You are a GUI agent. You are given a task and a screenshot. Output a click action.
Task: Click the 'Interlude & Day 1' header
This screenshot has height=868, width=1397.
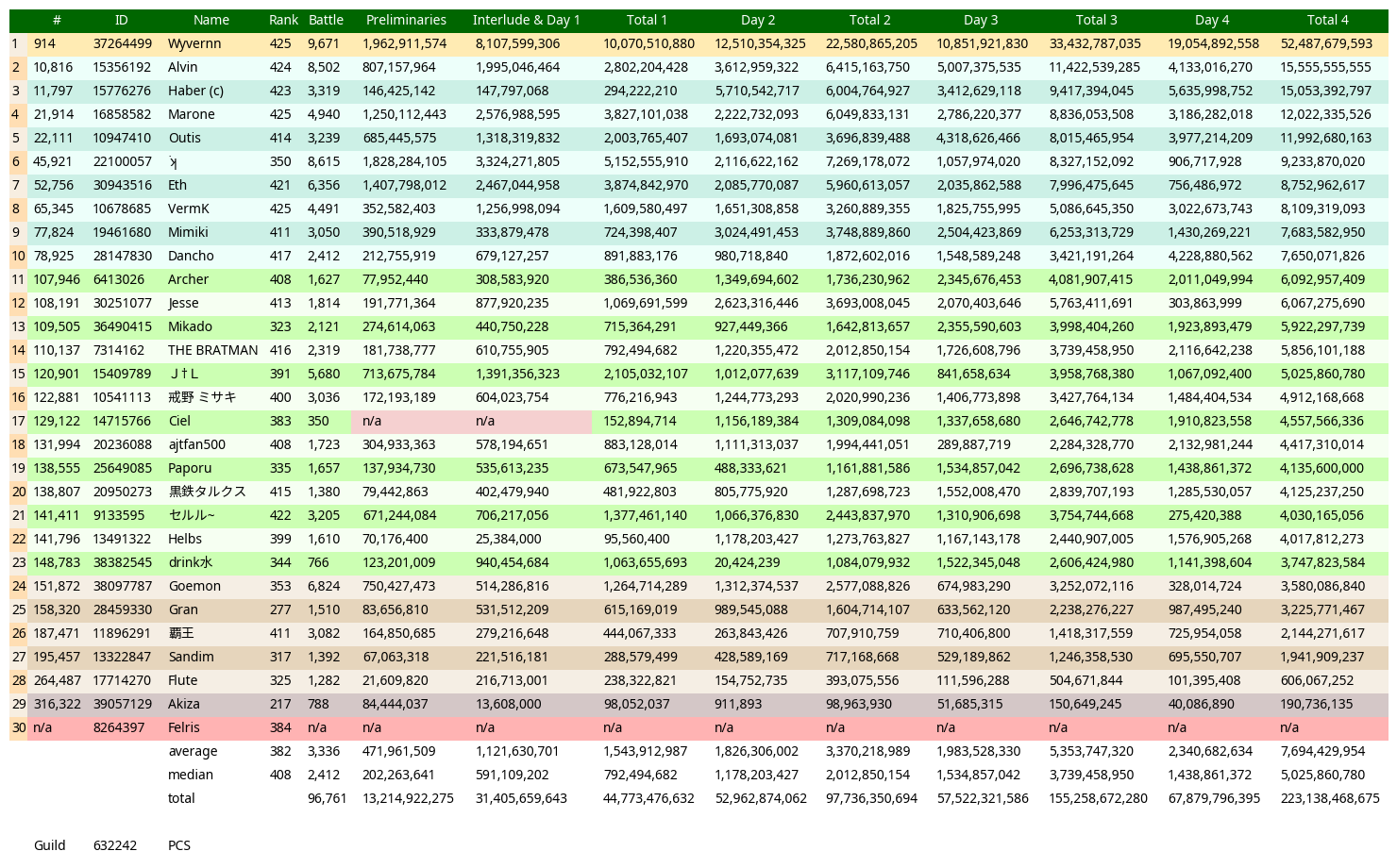coord(527,20)
